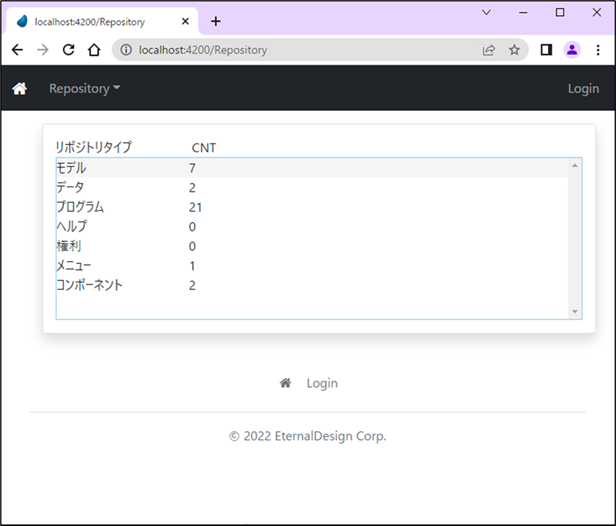
Task: Toggle the browser side panel
Action: [546, 49]
